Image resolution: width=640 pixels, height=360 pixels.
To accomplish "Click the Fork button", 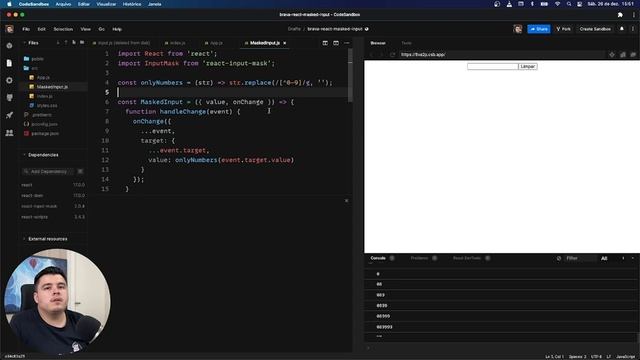I will pyautogui.click(x=563, y=29).
